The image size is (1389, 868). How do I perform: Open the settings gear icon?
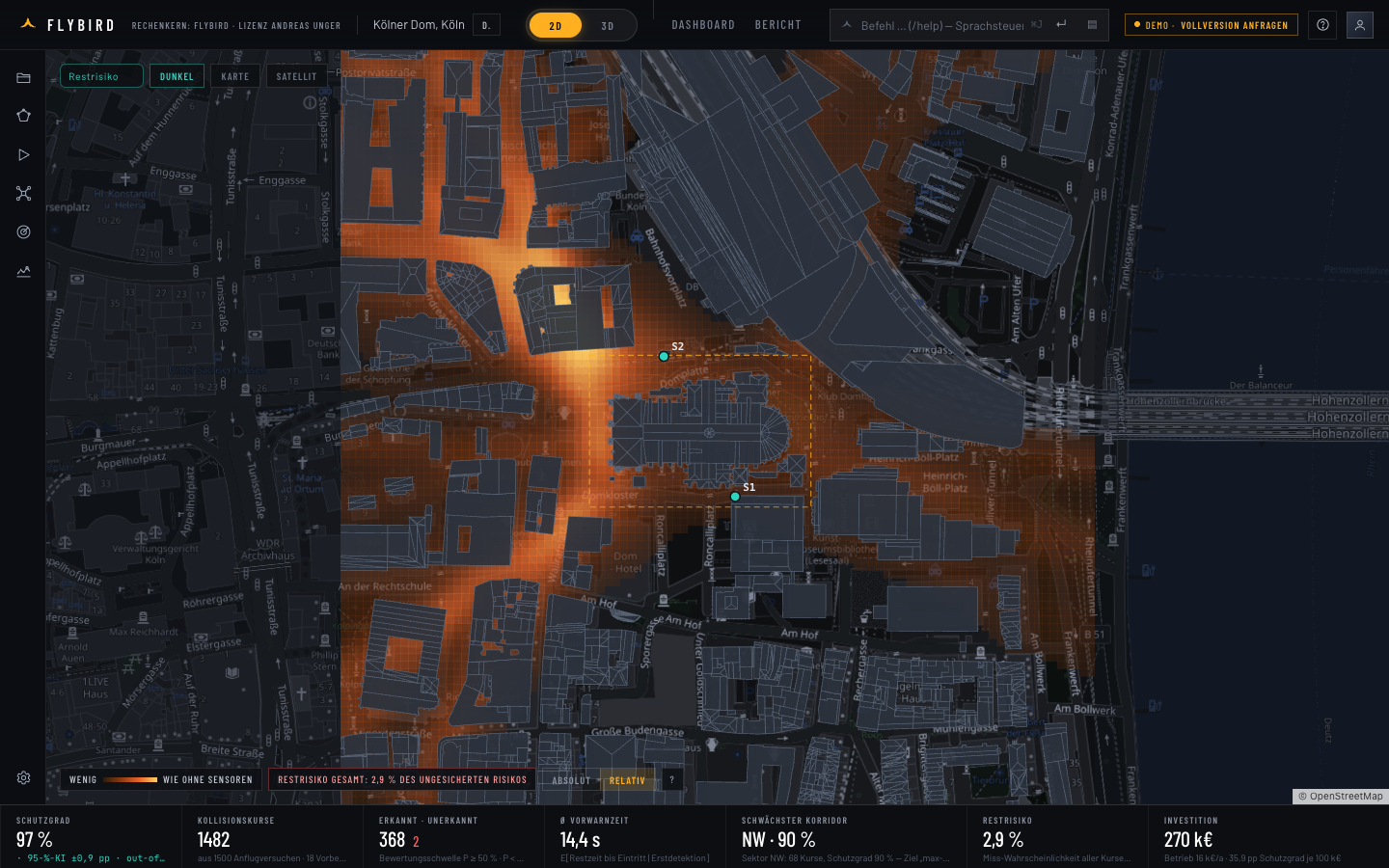tap(23, 777)
